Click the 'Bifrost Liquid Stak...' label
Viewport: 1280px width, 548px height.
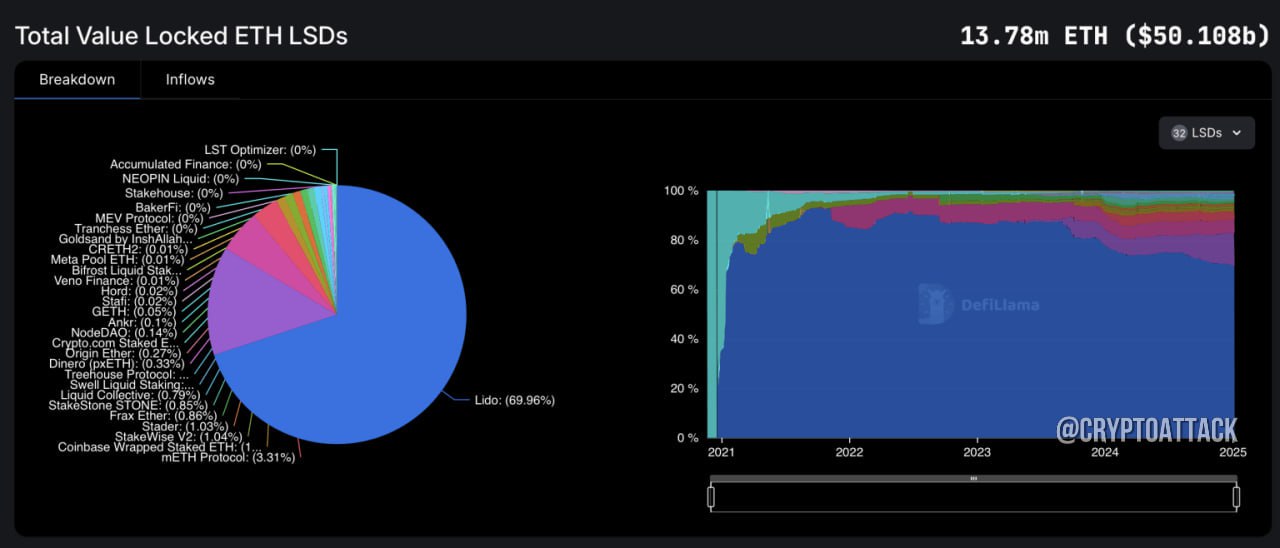(126, 270)
